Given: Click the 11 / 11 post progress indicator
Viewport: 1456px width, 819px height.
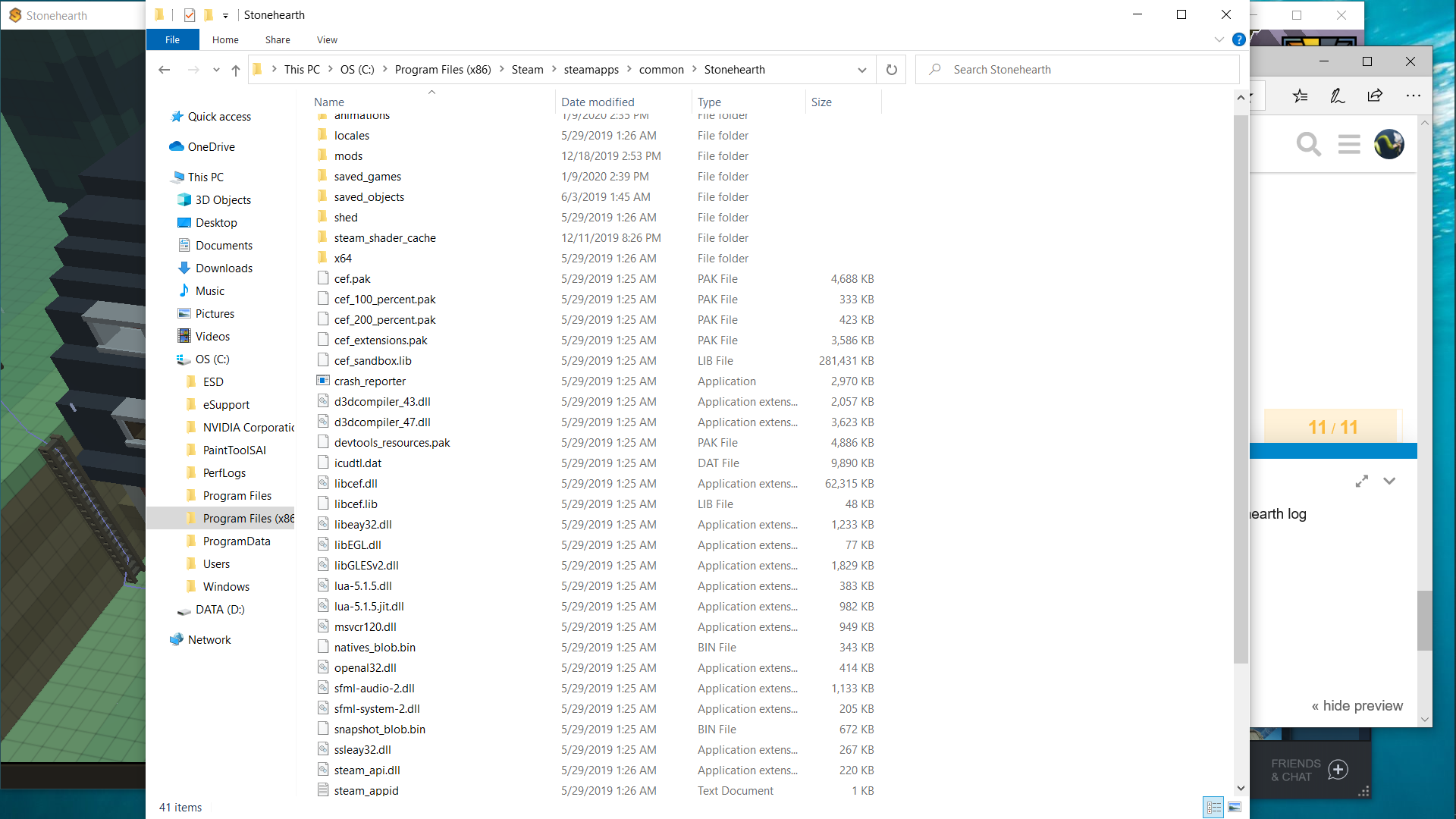Looking at the screenshot, I should [1332, 428].
